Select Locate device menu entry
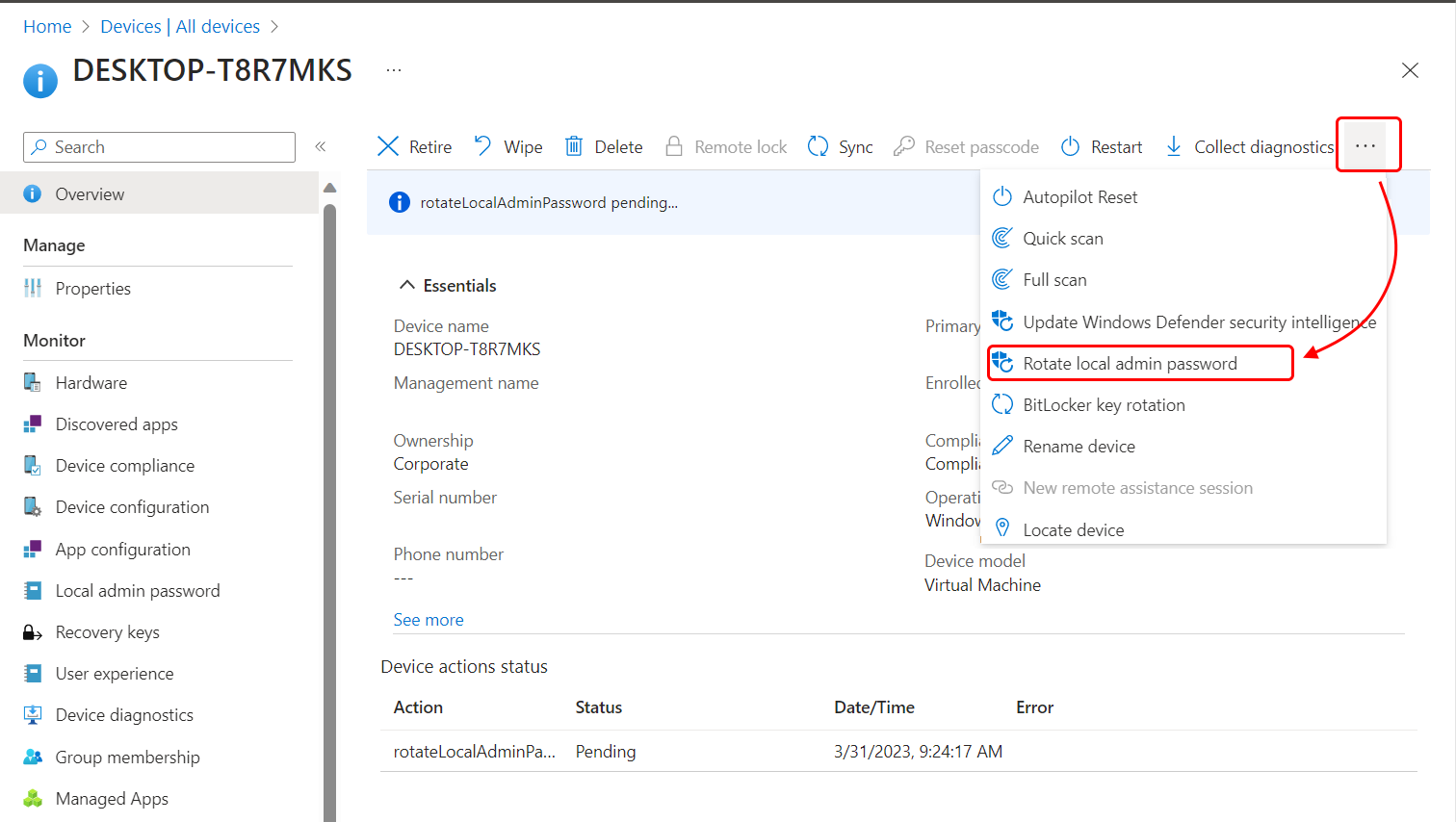Image resolution: width=1456 pixels, height=822 pixels. [1183, 528]
